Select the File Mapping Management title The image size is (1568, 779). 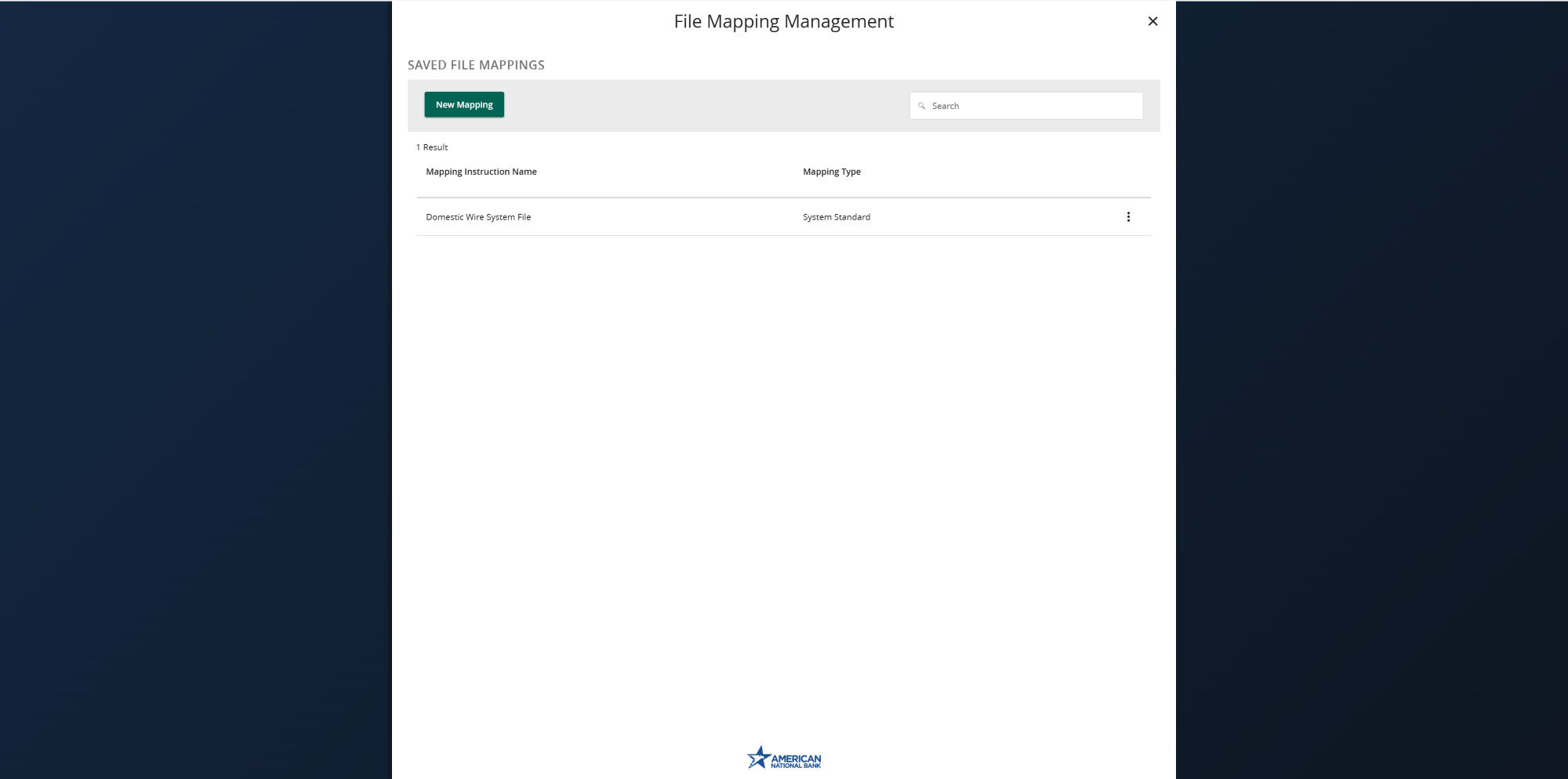click(783, 21)
